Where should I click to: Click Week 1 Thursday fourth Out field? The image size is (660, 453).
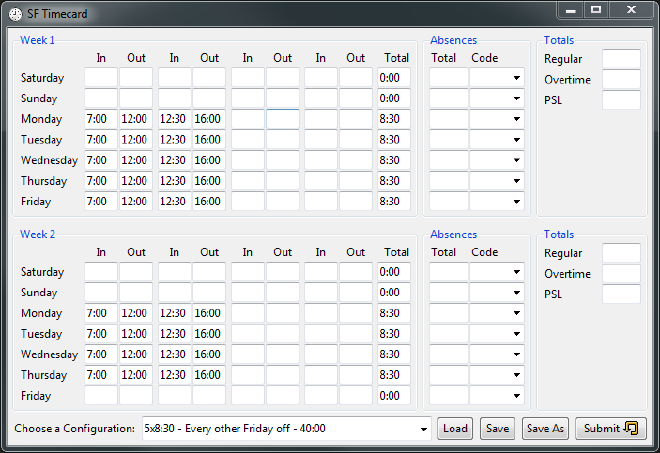click(x=356, y=181)
